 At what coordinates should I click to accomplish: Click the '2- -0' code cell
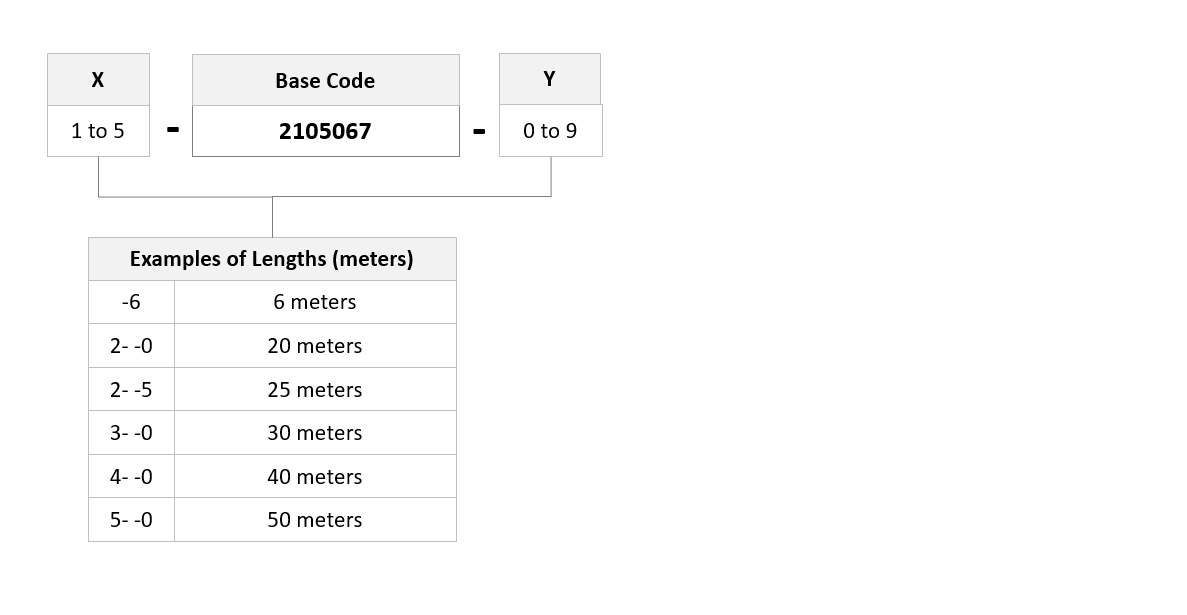tap(131, 346)
